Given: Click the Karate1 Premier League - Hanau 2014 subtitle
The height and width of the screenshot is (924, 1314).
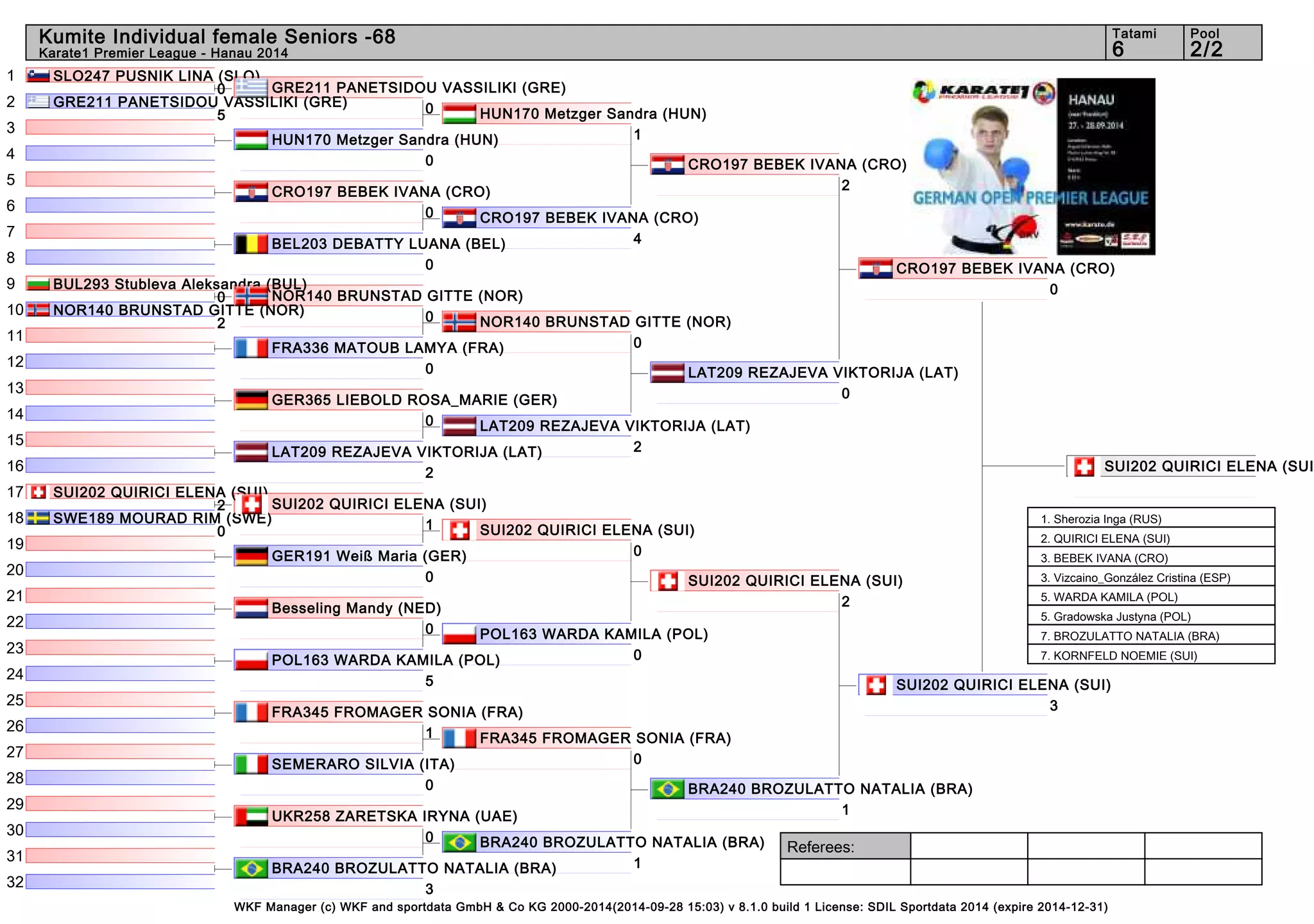Looking at the screenshot, I should coord(163,53).
